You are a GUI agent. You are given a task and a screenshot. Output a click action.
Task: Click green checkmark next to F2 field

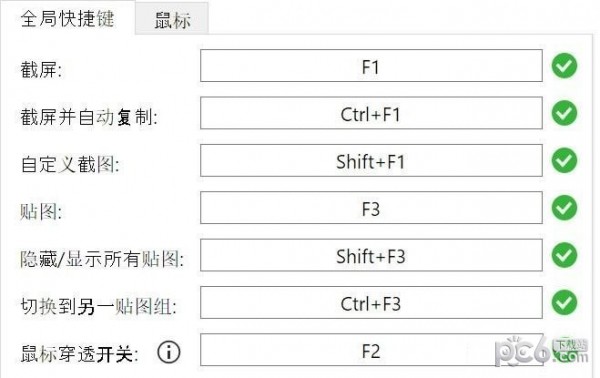click(564, 350)
